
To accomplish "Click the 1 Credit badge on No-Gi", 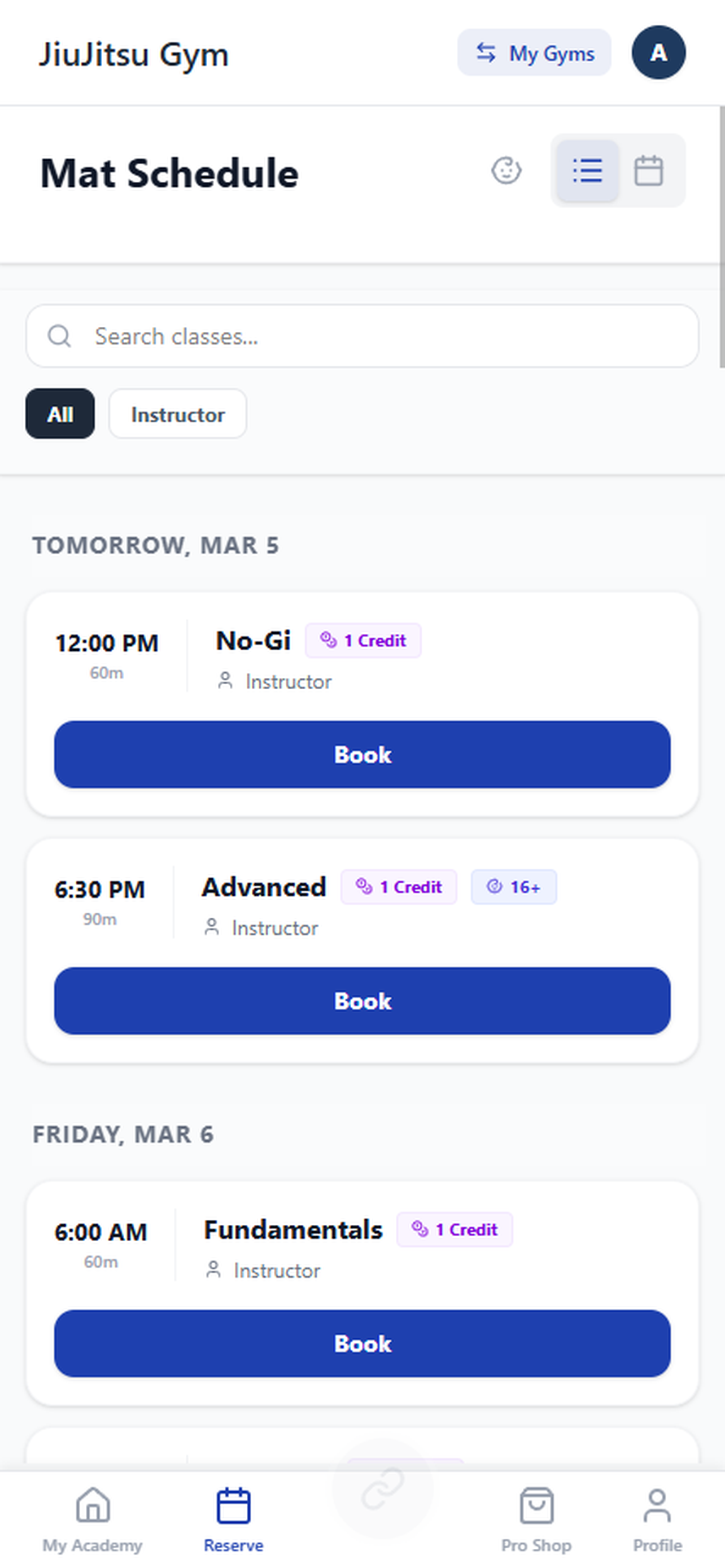I will pos(363,640).
